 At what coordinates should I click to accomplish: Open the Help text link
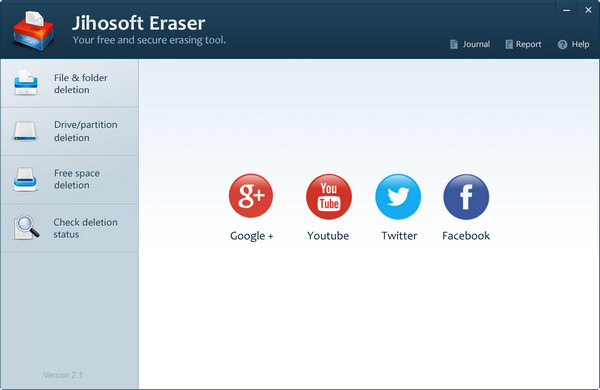pos(580,44)
